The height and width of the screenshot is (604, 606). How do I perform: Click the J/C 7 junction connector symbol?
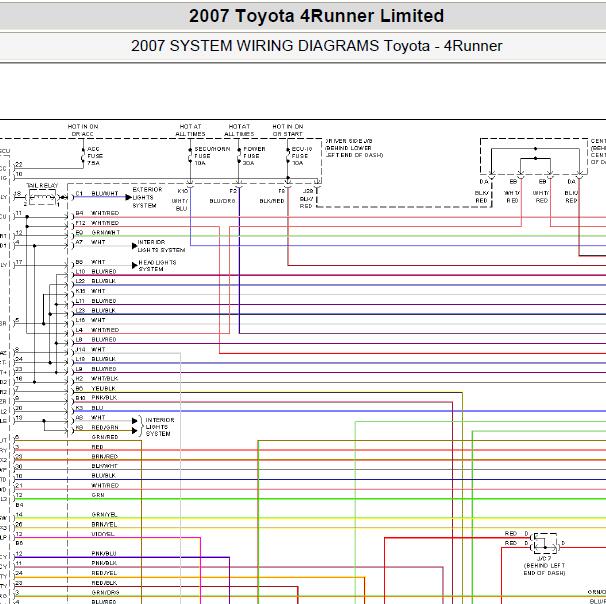544,543
